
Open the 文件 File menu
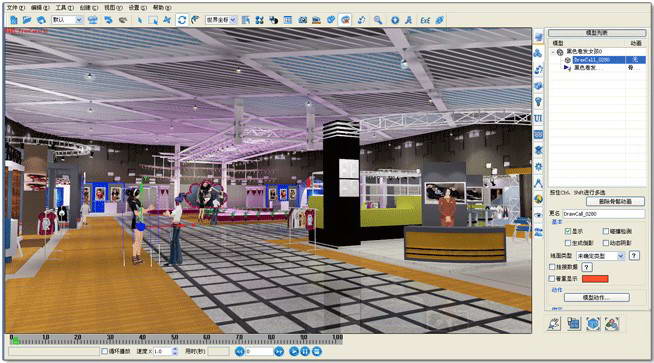tap(16, 8)
